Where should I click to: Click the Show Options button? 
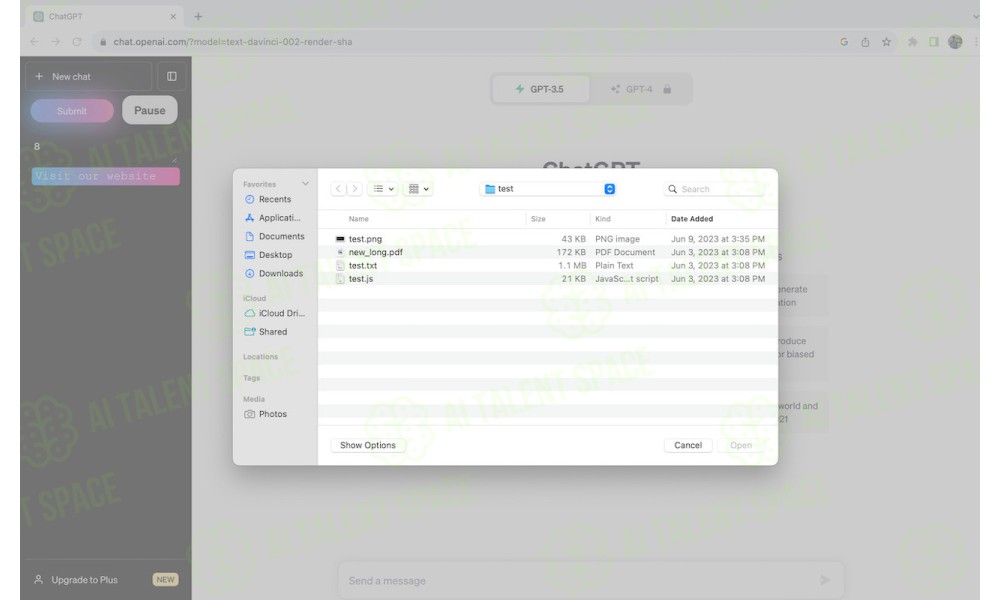click(x=368, y=446)
